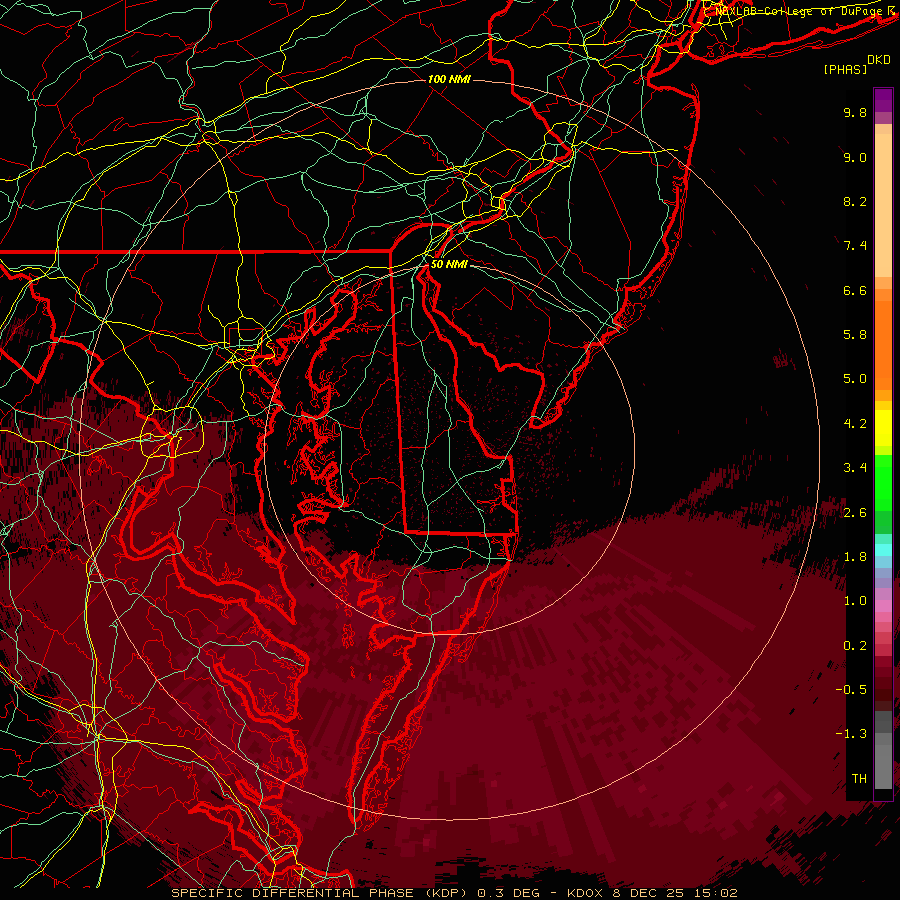Select the 6.6 legend value
This screenshot has width=900, height=900.
[855, 290]
